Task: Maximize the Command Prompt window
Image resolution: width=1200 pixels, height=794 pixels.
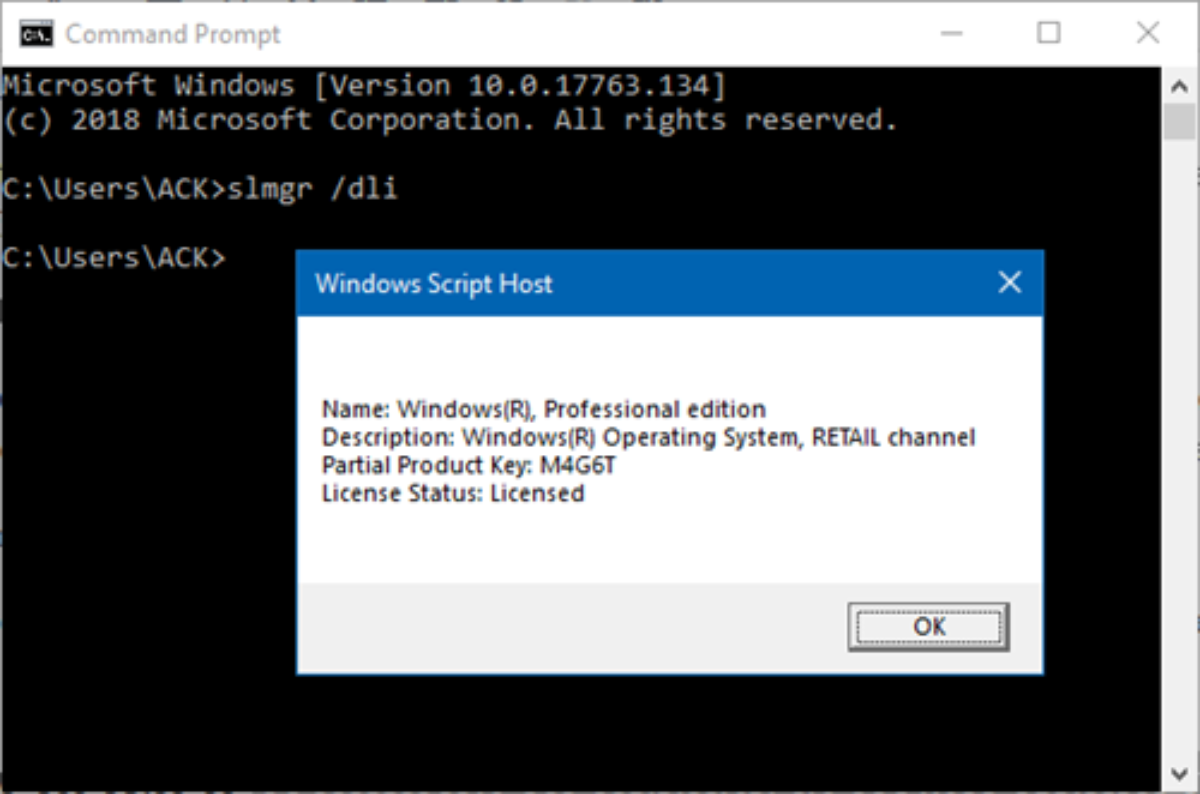Action: (1048, 34)
